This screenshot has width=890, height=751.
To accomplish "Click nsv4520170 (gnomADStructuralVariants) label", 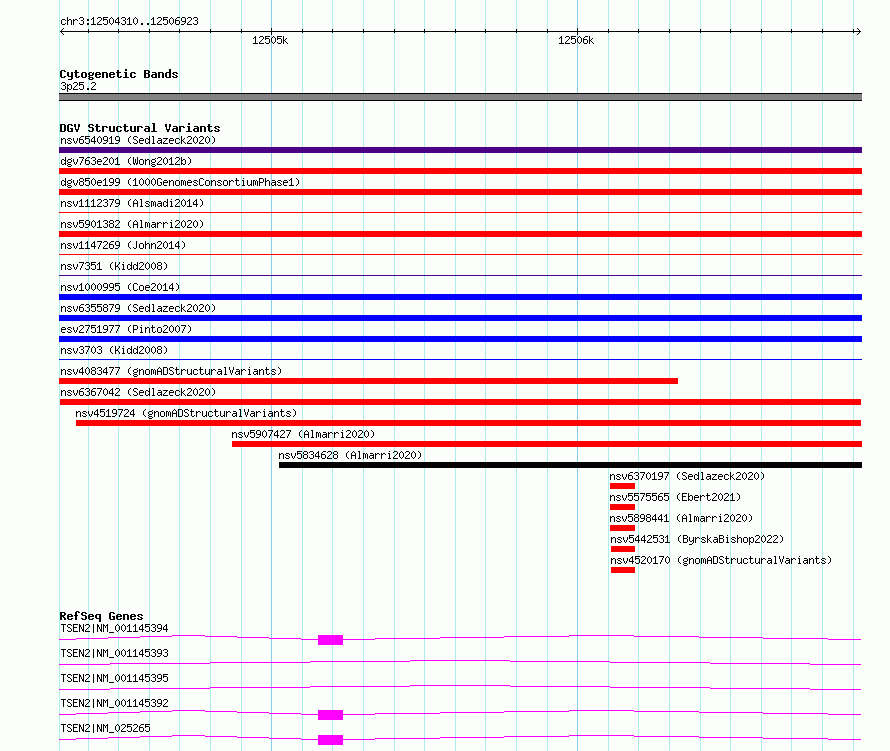I will click(721, 560).
